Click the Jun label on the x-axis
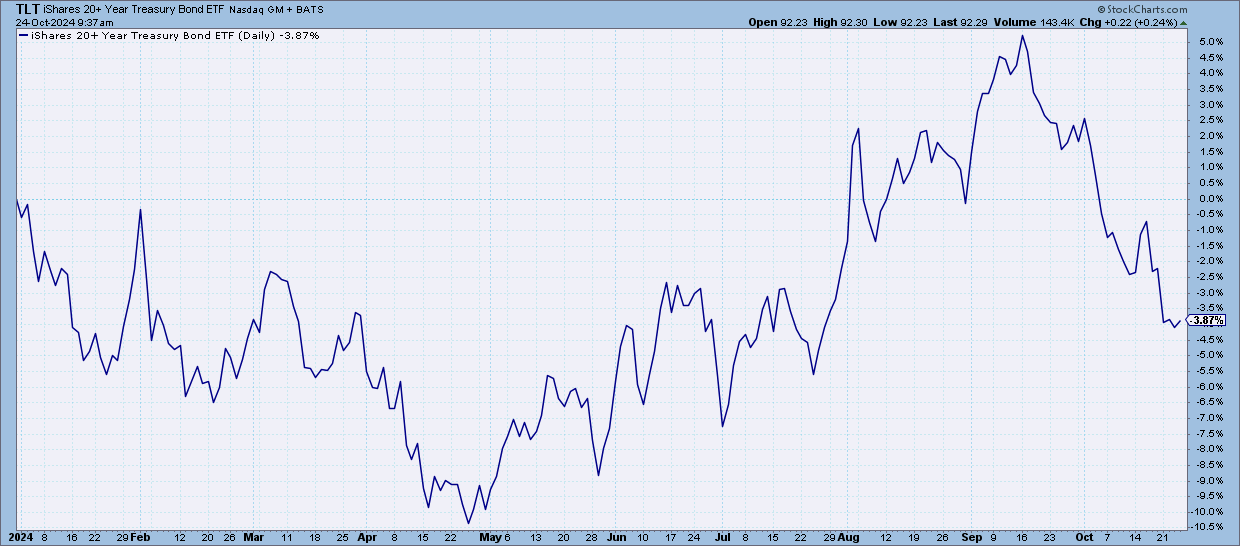Viewport: 1240px width, 546px height. tap(616, 536)
